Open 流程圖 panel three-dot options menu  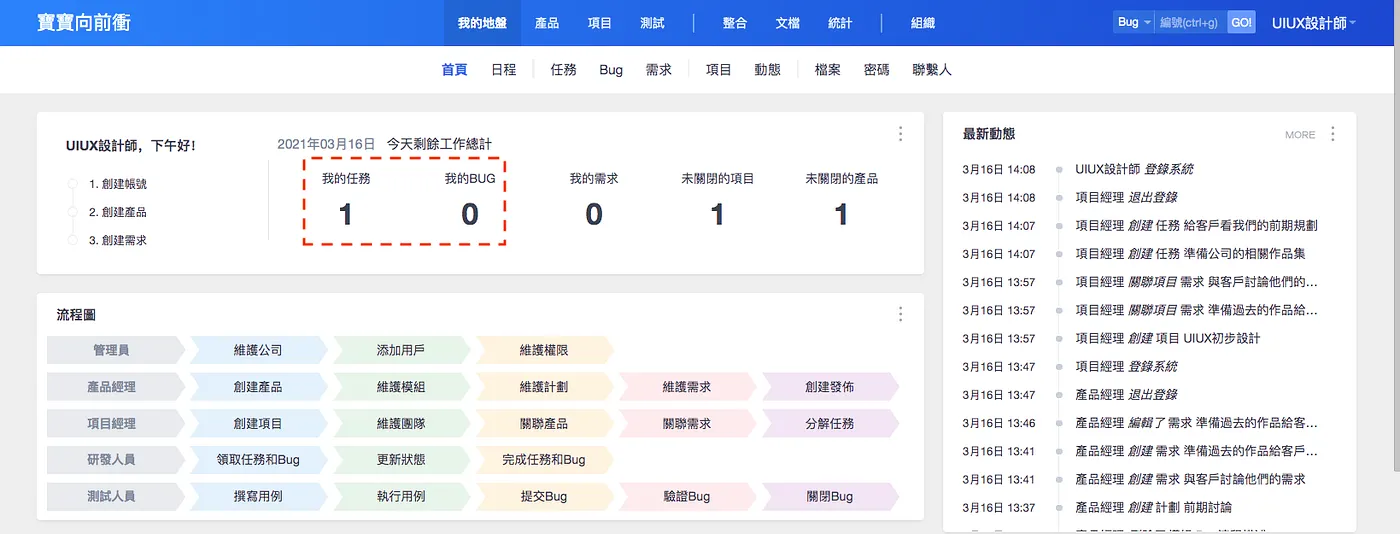(900, 314)
